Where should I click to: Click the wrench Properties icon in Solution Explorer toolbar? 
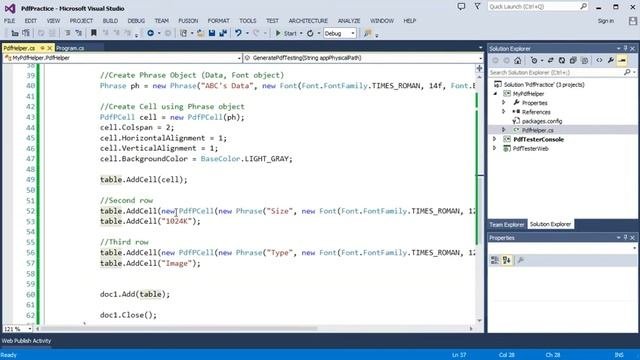[611, 60]
